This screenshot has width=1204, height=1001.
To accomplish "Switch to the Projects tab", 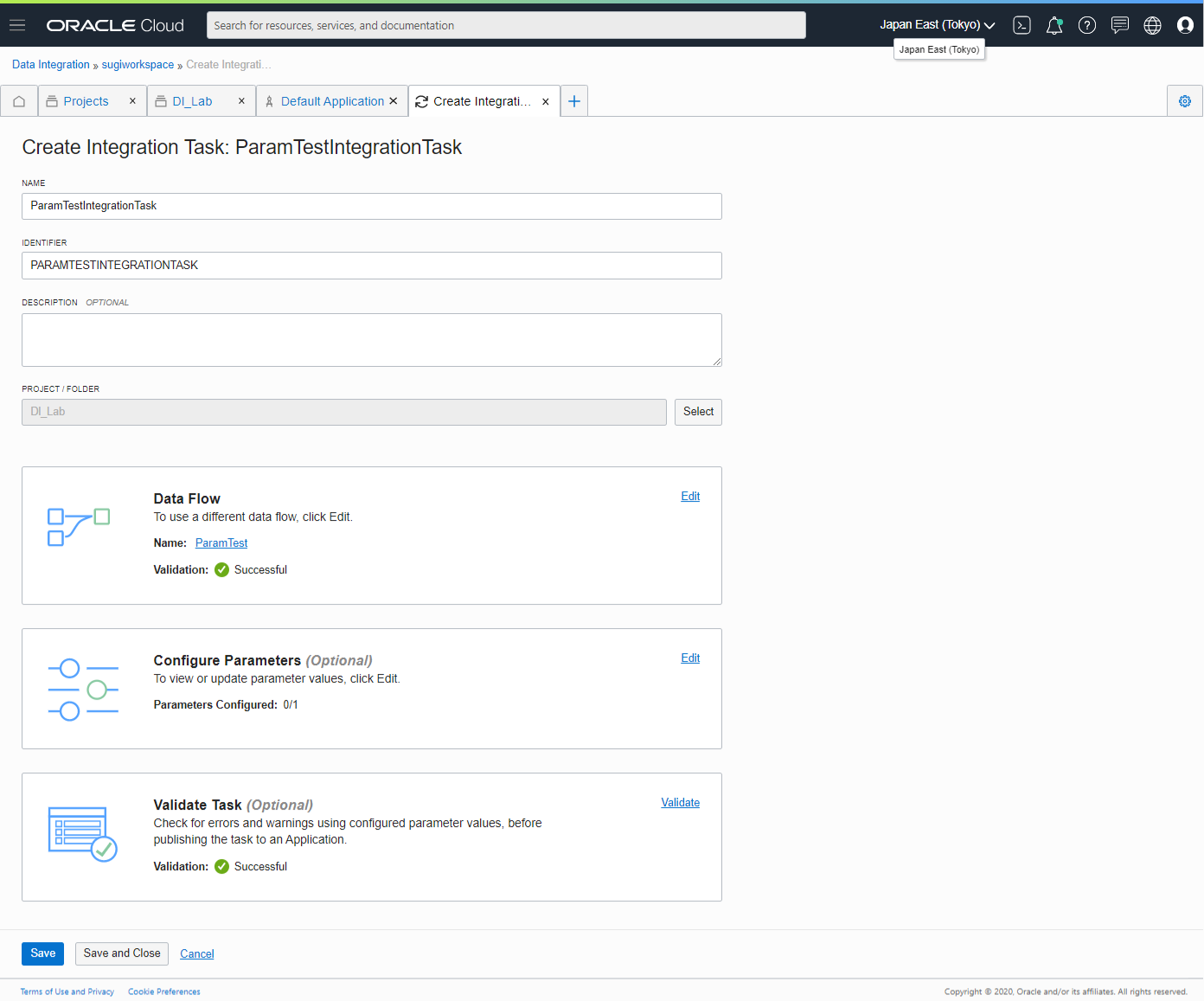I will [86, 101].
